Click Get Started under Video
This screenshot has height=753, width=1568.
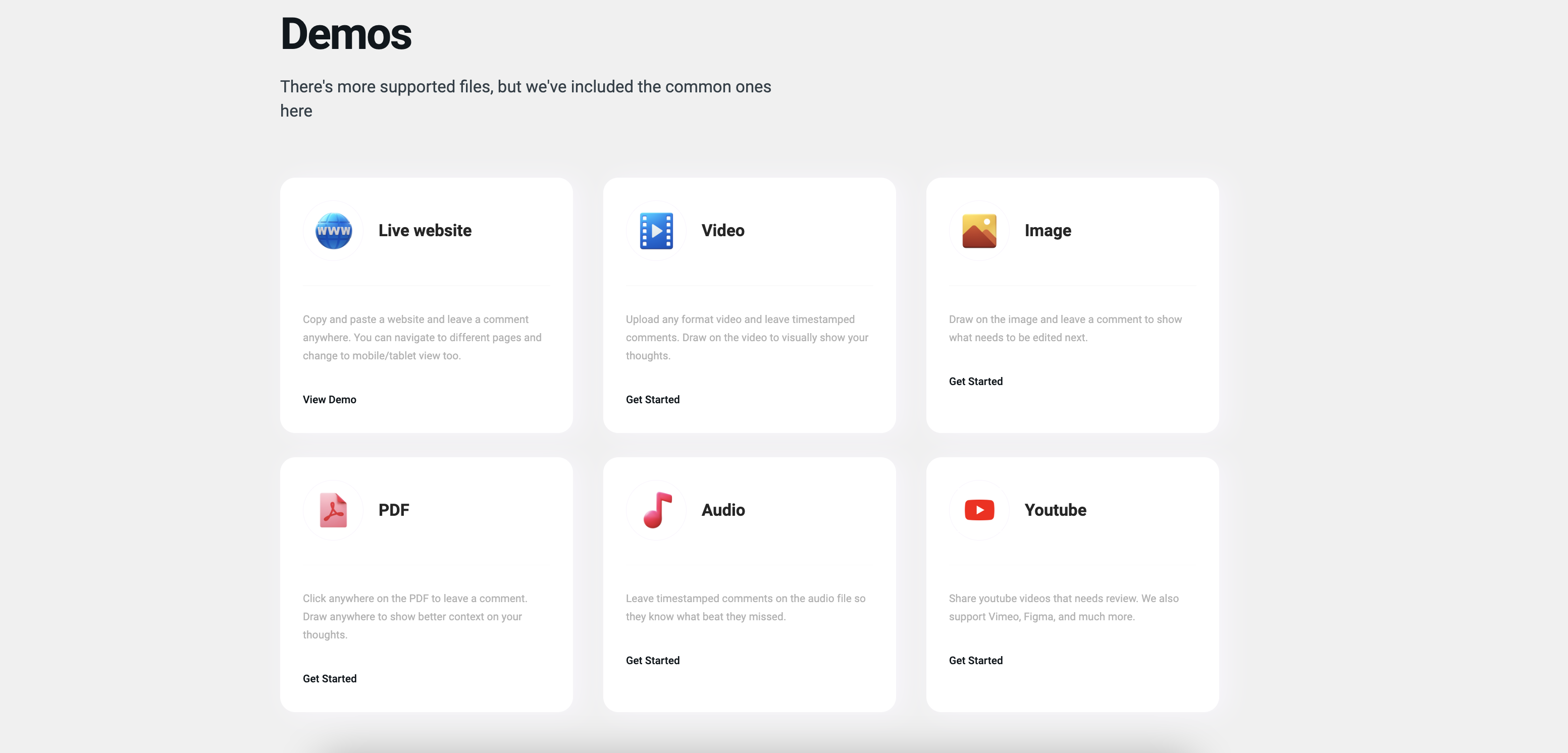pyautogui.click(x=653, y=399)
